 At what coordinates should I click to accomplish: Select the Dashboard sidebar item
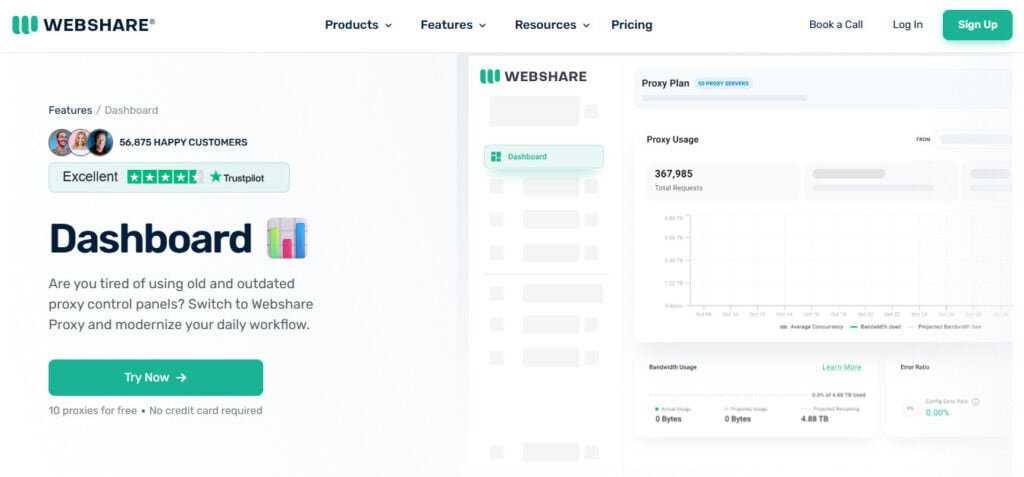[x=543, y=157]
